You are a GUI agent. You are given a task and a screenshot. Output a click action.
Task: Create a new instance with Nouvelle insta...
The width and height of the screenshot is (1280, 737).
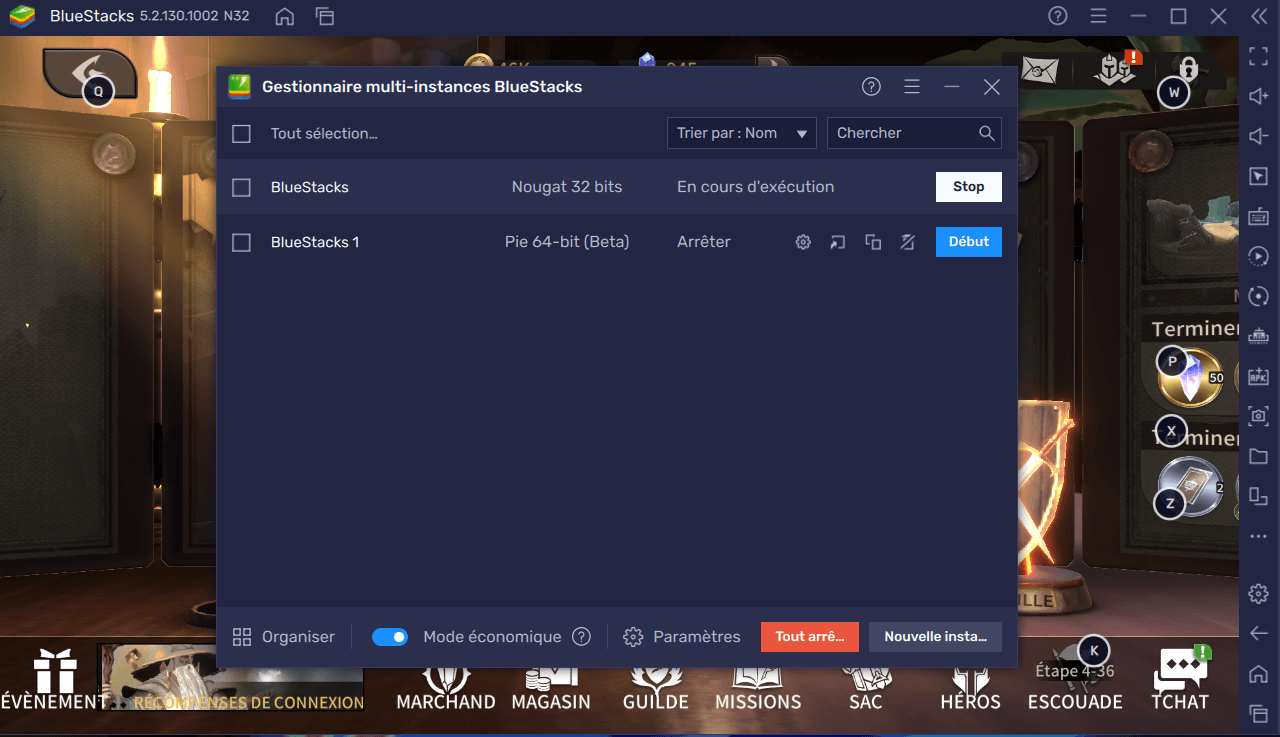point(935,637)
